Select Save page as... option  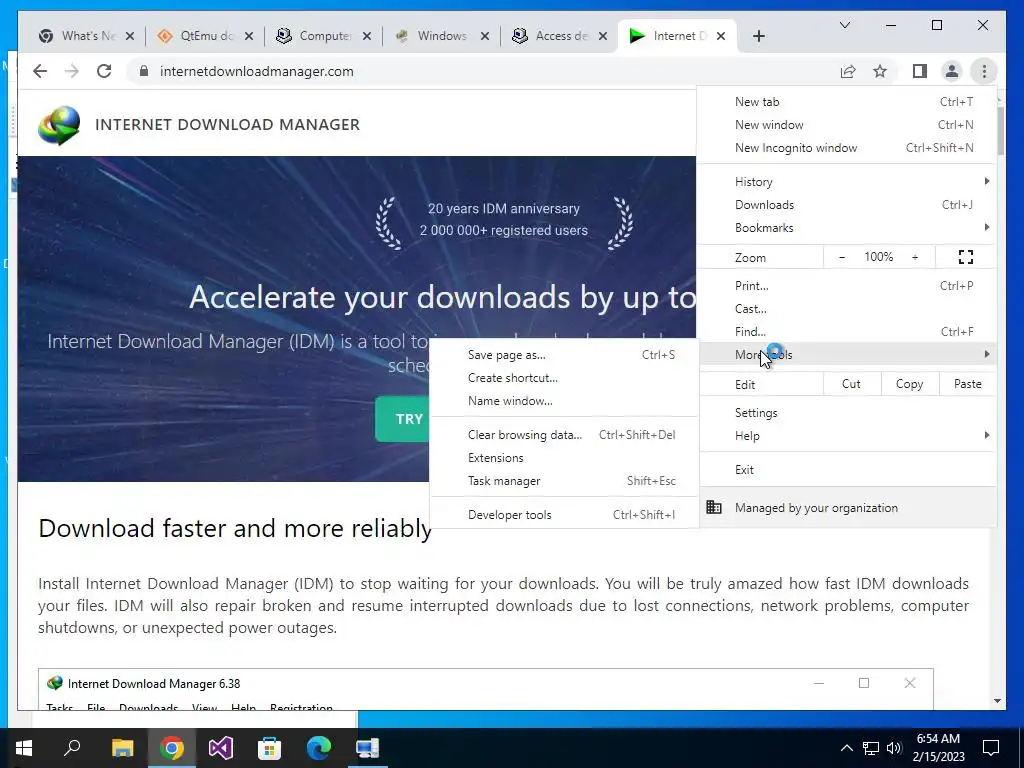coord(564,355)
